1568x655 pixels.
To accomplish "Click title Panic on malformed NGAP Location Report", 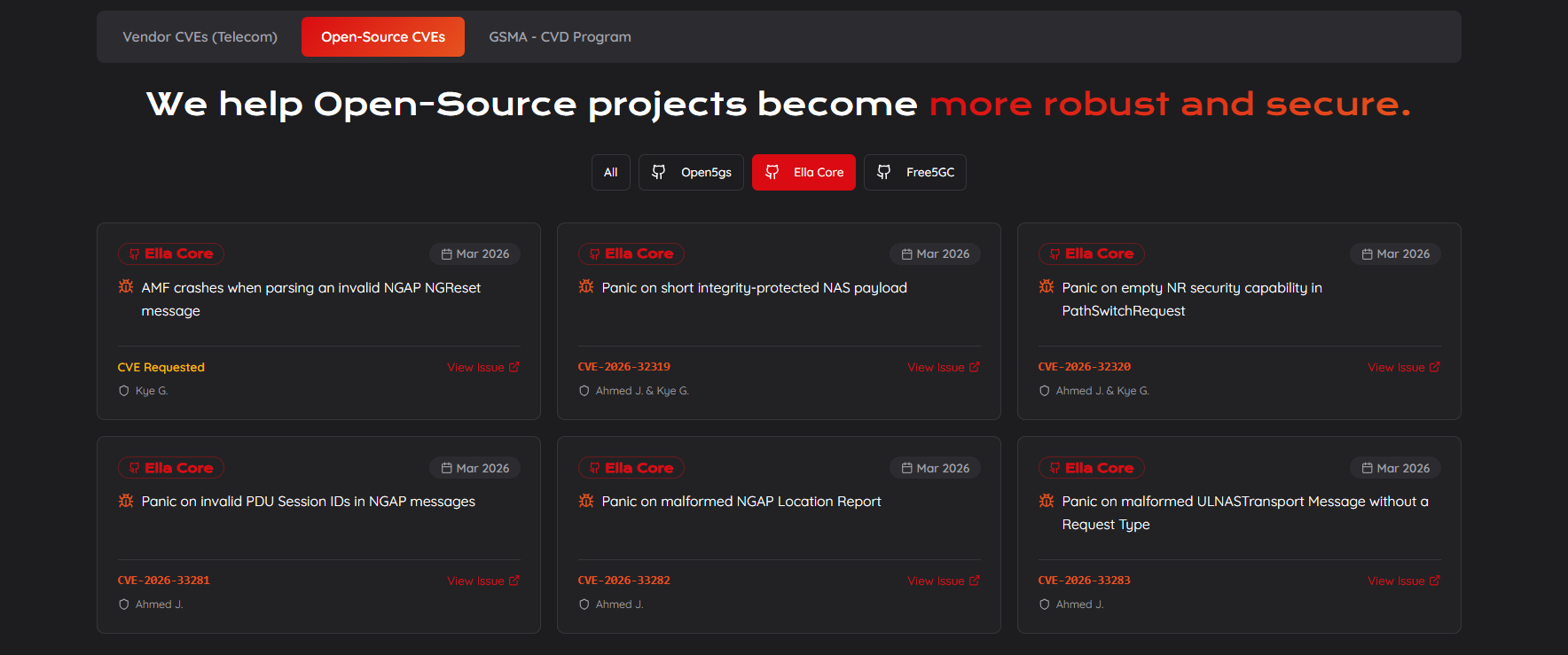I will pos(741,502).
